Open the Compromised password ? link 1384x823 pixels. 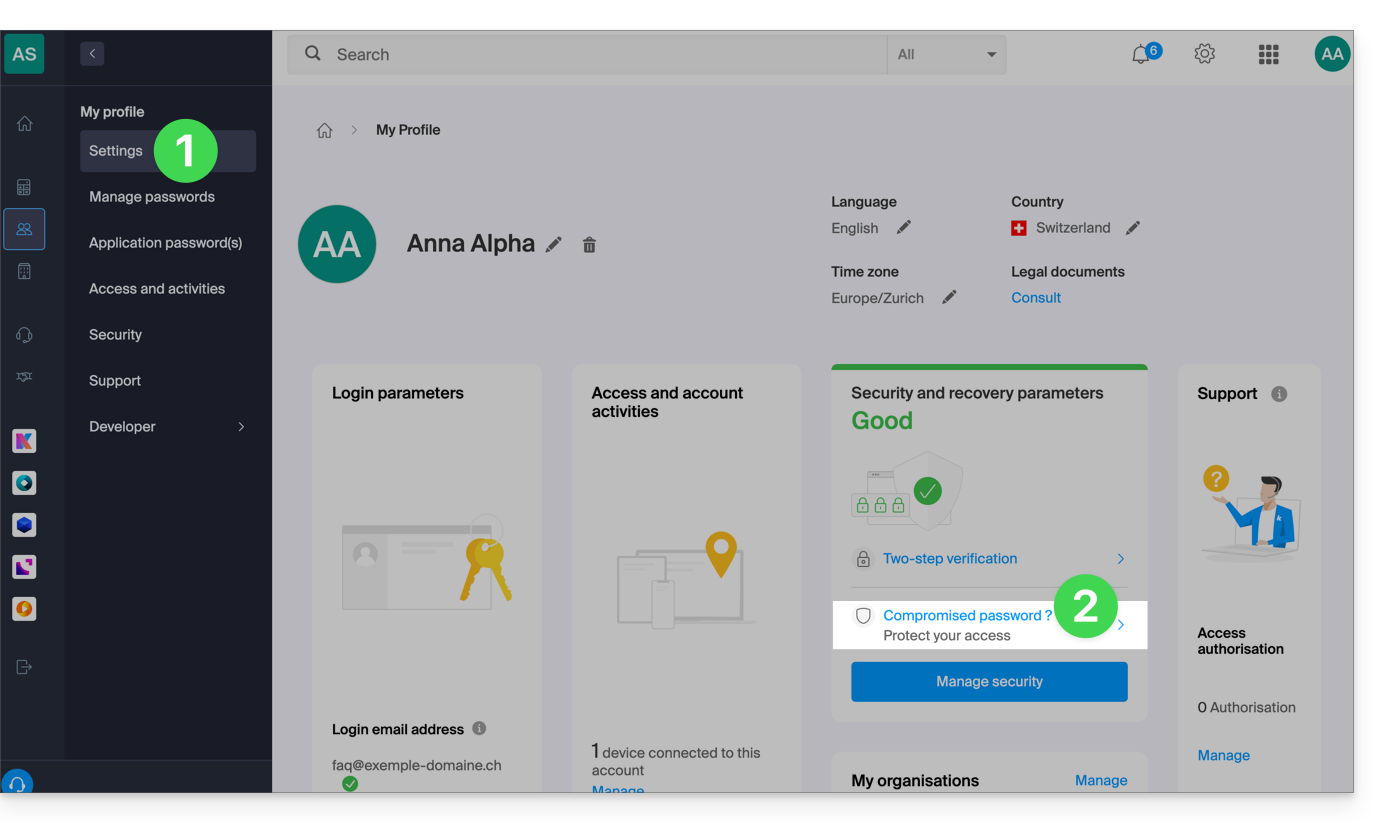968,616
